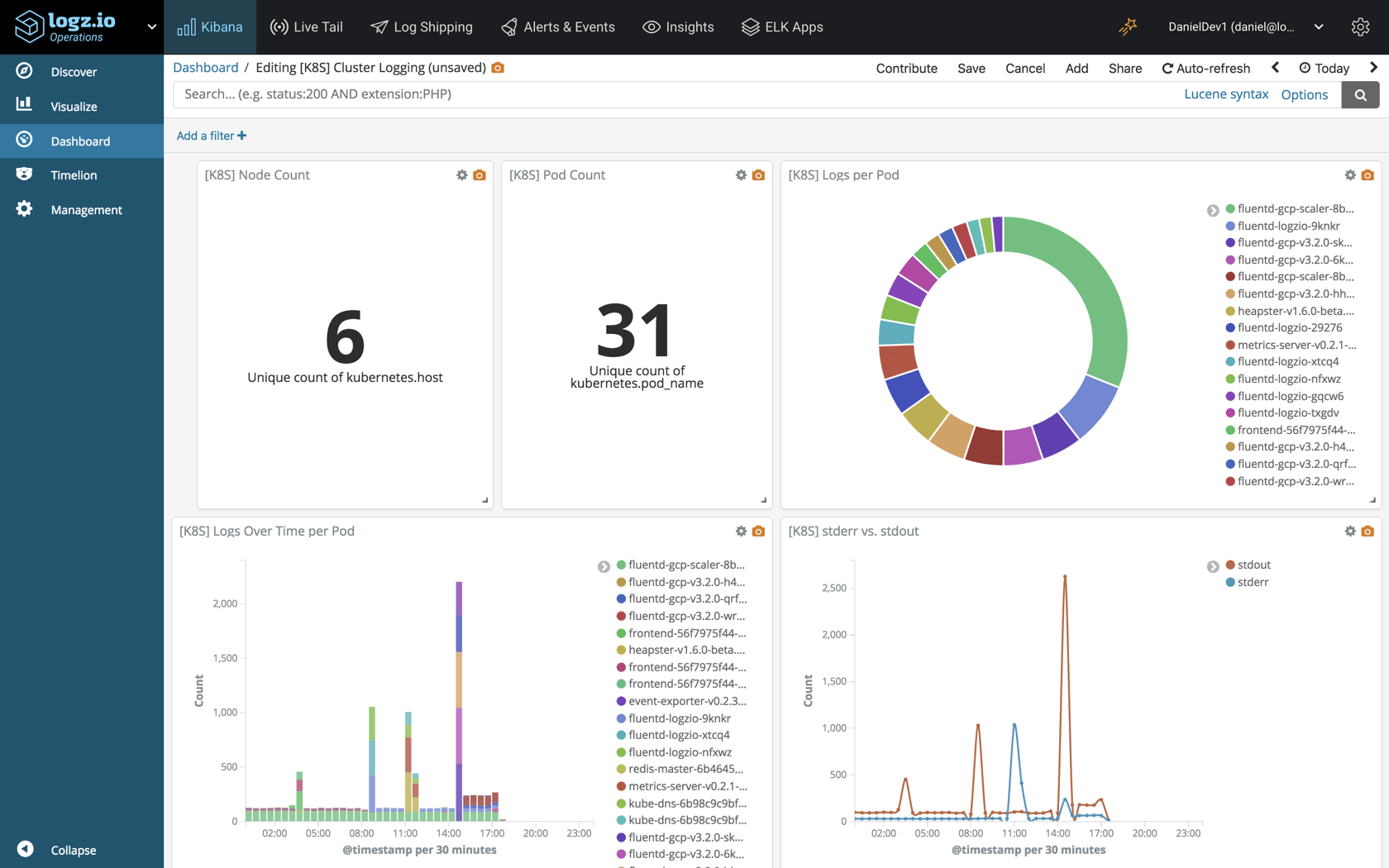Toggle heapster-v1.6.0-beta in the Logs Over Time legend
Image resolution: width=1389 pixels, height=868 pixels.
[x=685, y=650]
